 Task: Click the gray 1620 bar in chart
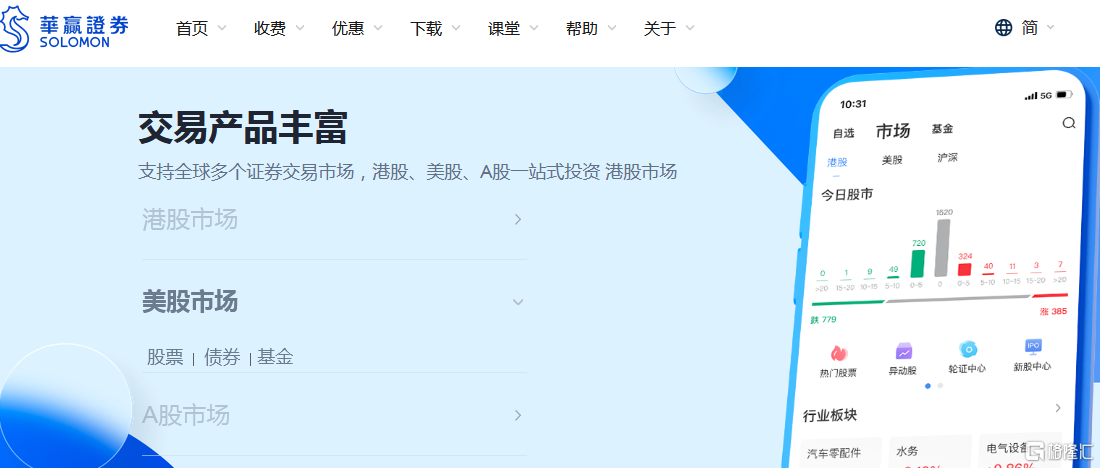pos(942,248)
